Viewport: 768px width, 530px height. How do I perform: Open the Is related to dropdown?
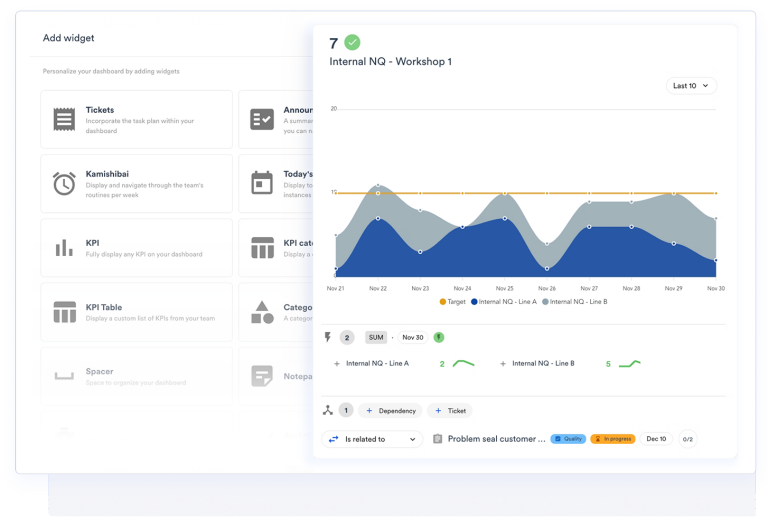point(373,439)
